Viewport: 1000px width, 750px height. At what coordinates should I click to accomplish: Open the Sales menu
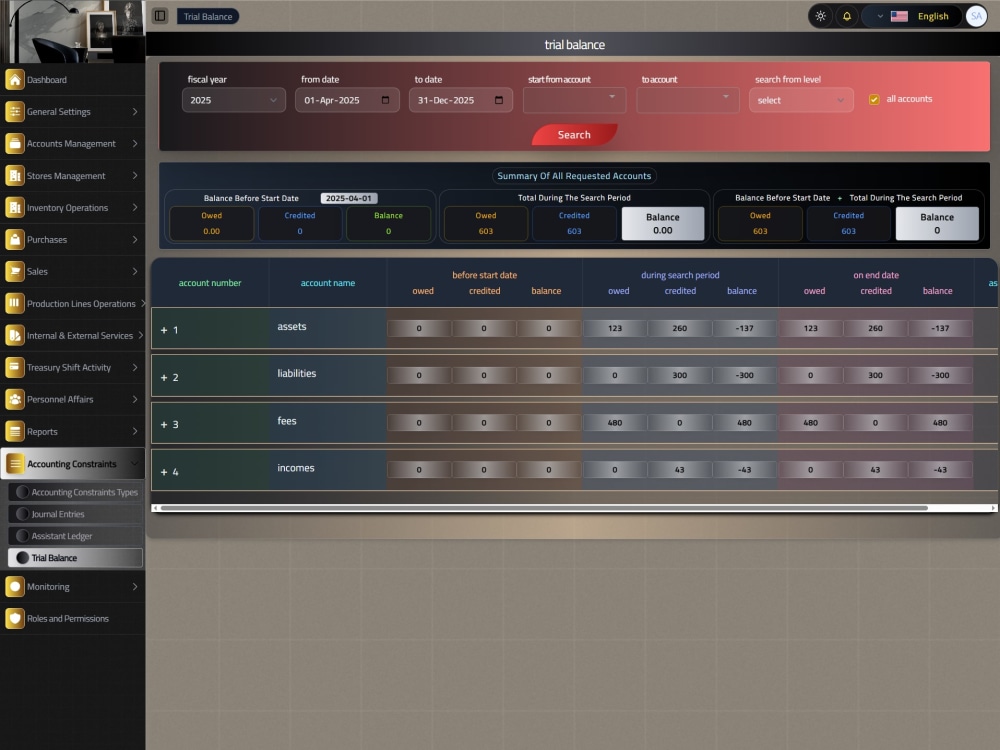tap(73, 271)
